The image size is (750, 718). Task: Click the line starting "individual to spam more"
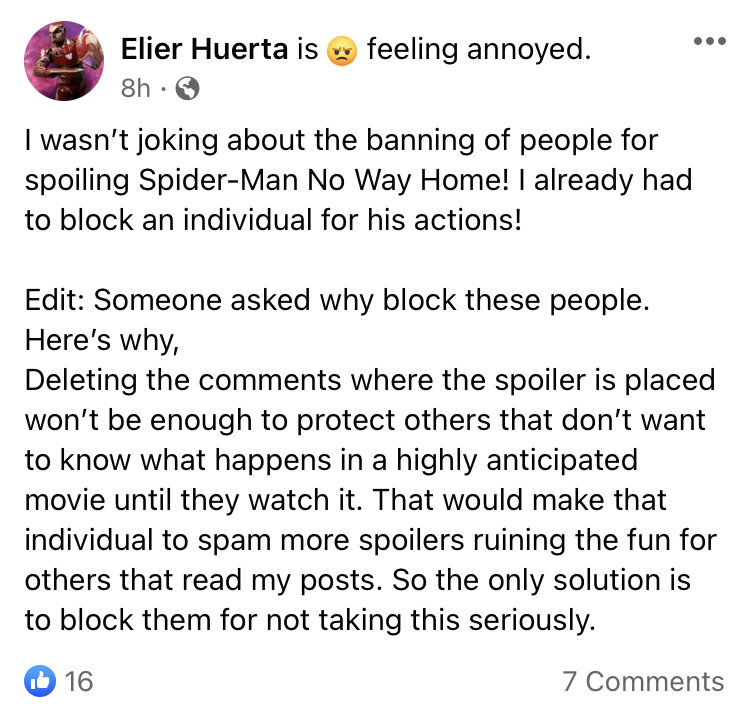tap(368, 540)
